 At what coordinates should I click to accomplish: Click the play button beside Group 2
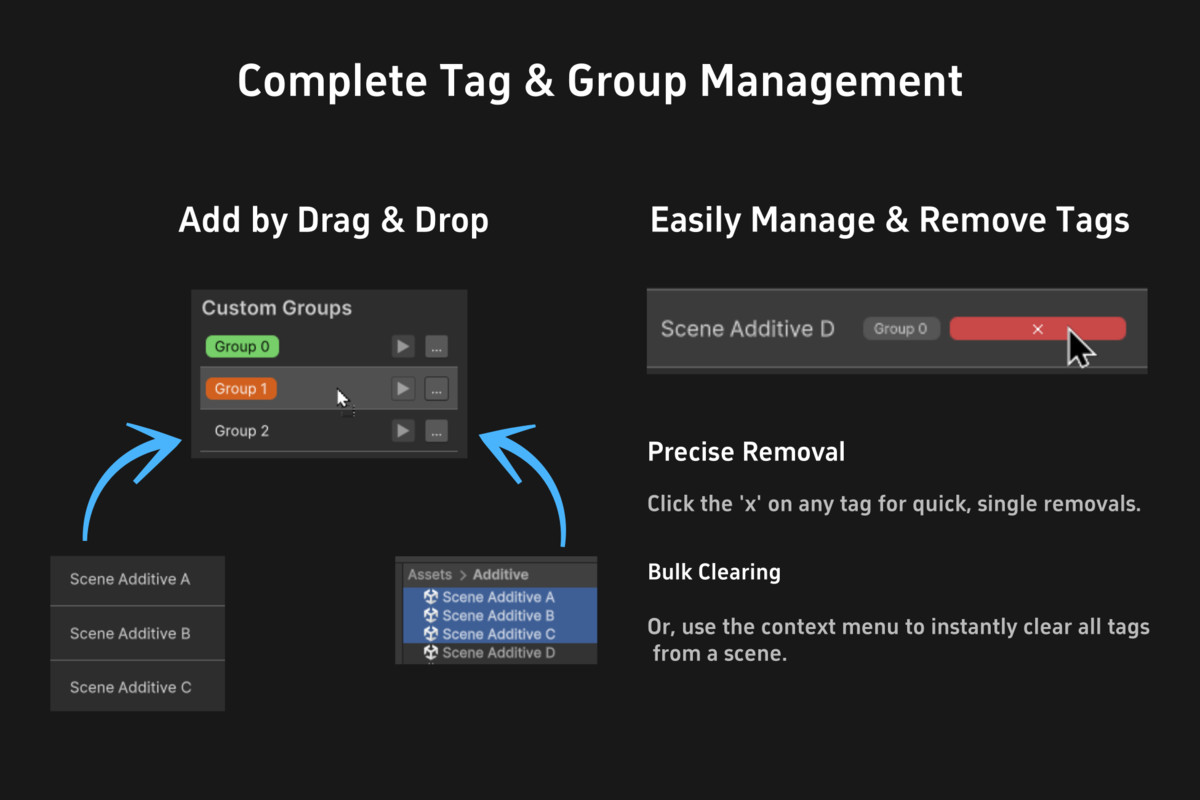402,431
